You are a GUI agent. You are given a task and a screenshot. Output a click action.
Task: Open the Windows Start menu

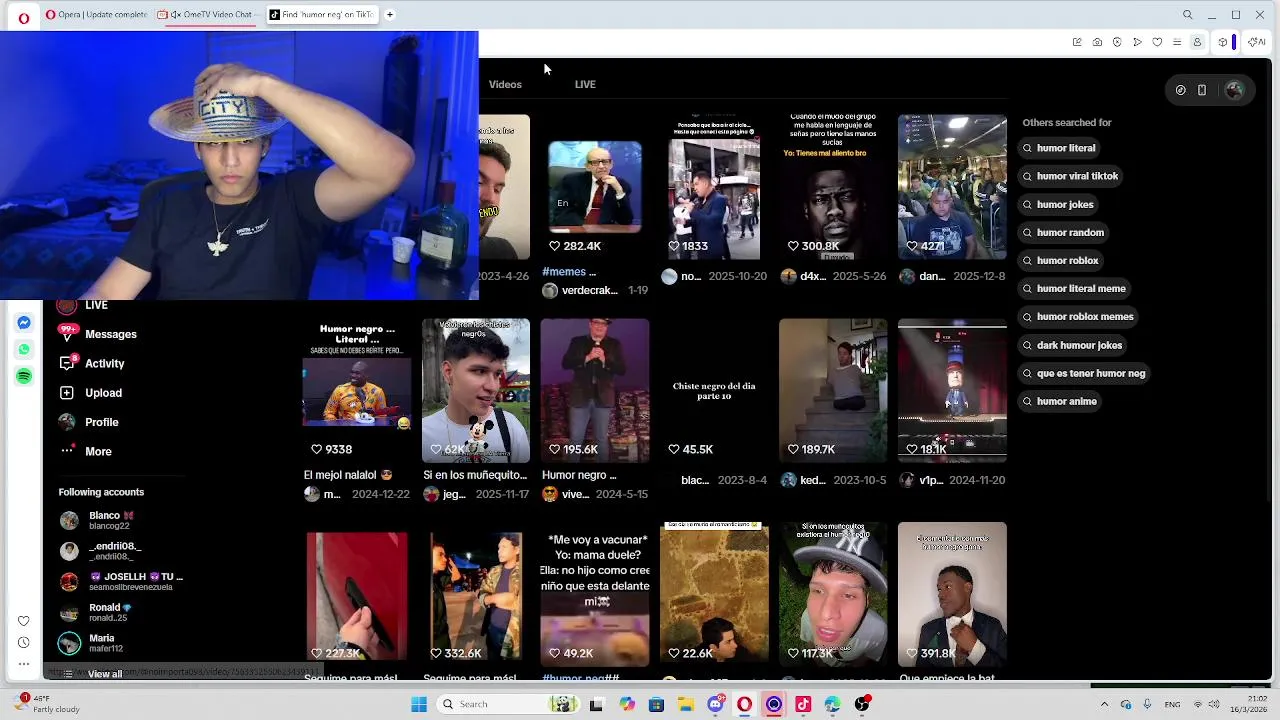point(419,704)
